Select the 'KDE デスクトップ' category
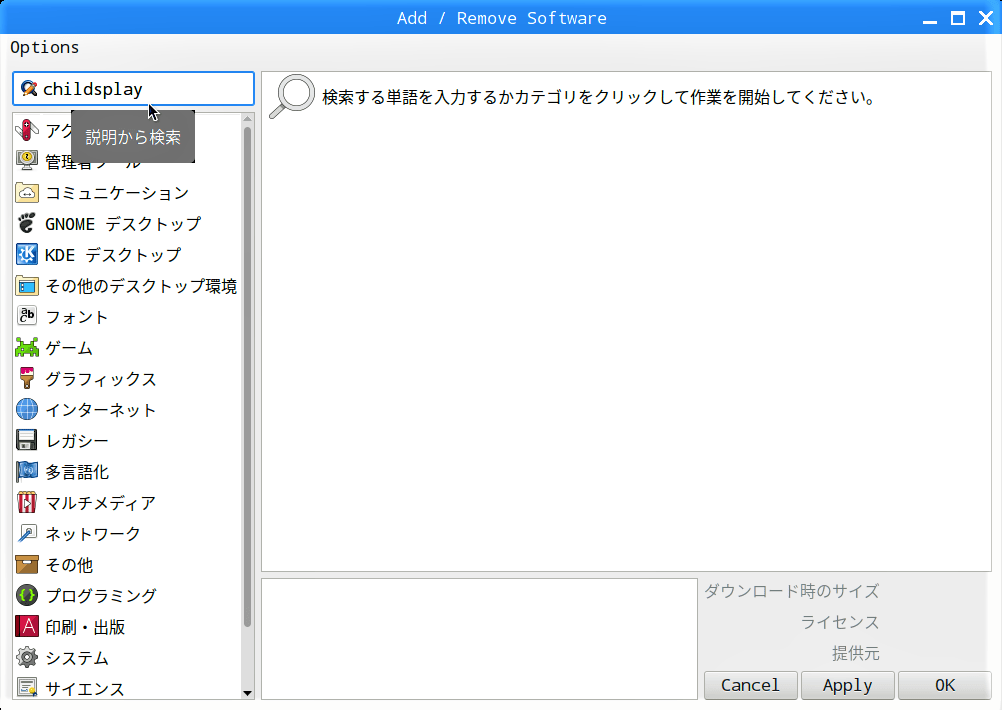The height and width of the screenshot is (710, 1002). pos(128,254)
